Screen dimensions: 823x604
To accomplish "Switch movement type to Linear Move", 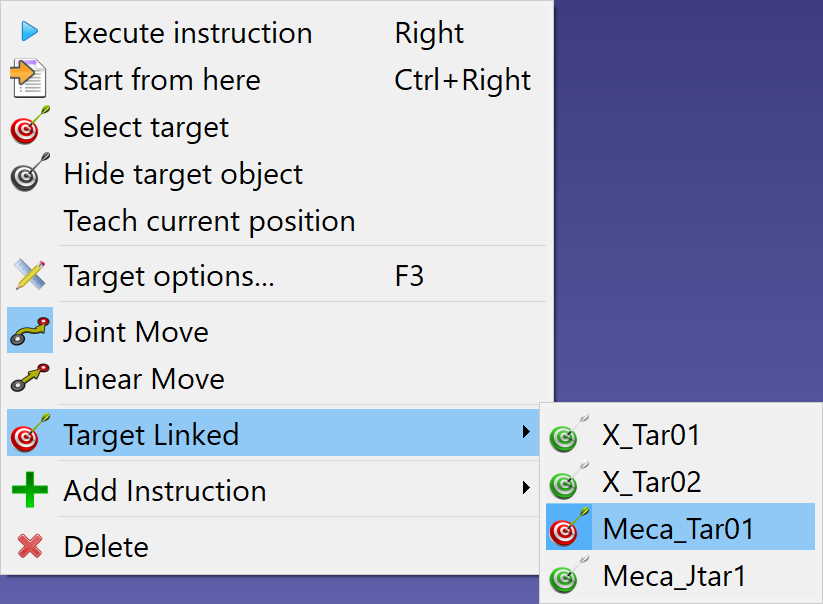I will point(273,378).
